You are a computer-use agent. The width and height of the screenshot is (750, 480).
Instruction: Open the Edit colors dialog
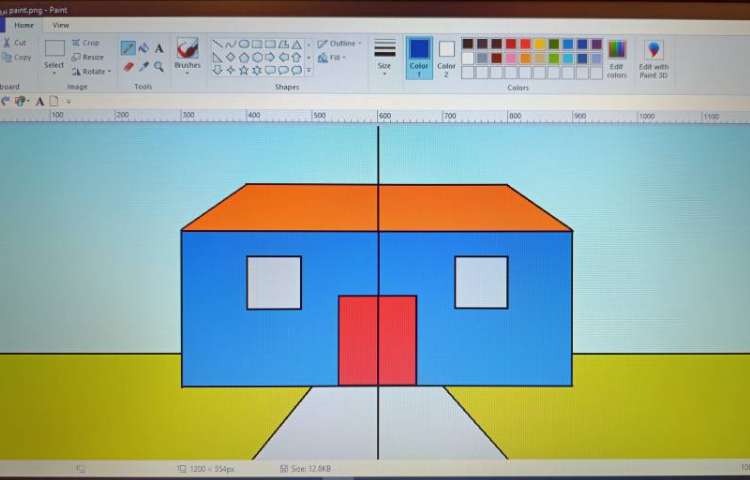(x=617, y=58)
